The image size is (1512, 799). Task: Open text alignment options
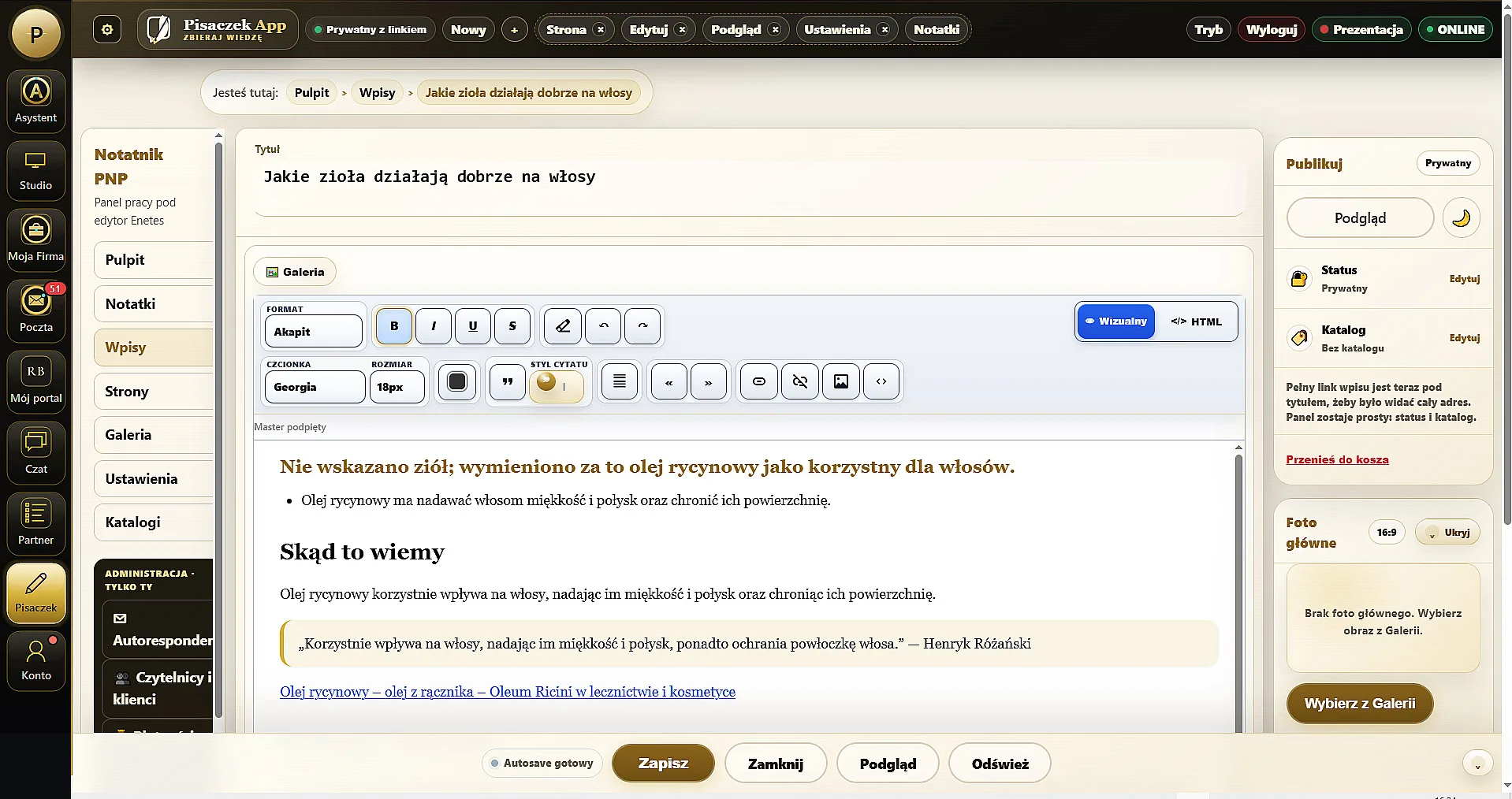click(x=620, y=382)
